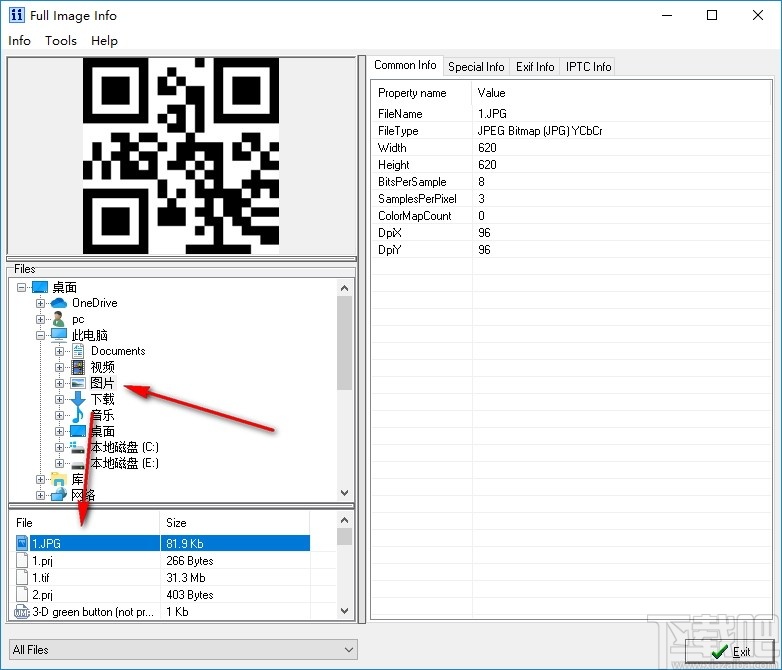The image size is (782, 670).
Task: Expand the 图片 tree node
Action: pyautogui.click(x=59, y=384)
